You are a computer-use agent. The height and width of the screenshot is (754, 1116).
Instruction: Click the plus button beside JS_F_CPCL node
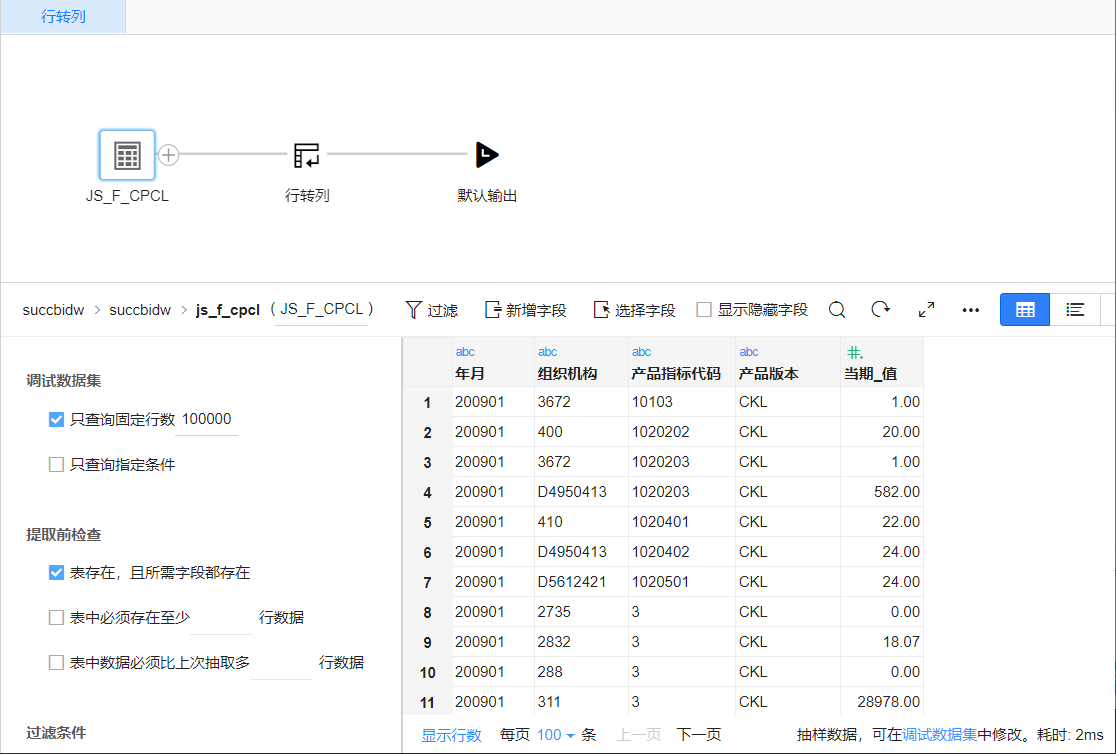(169, 155)
